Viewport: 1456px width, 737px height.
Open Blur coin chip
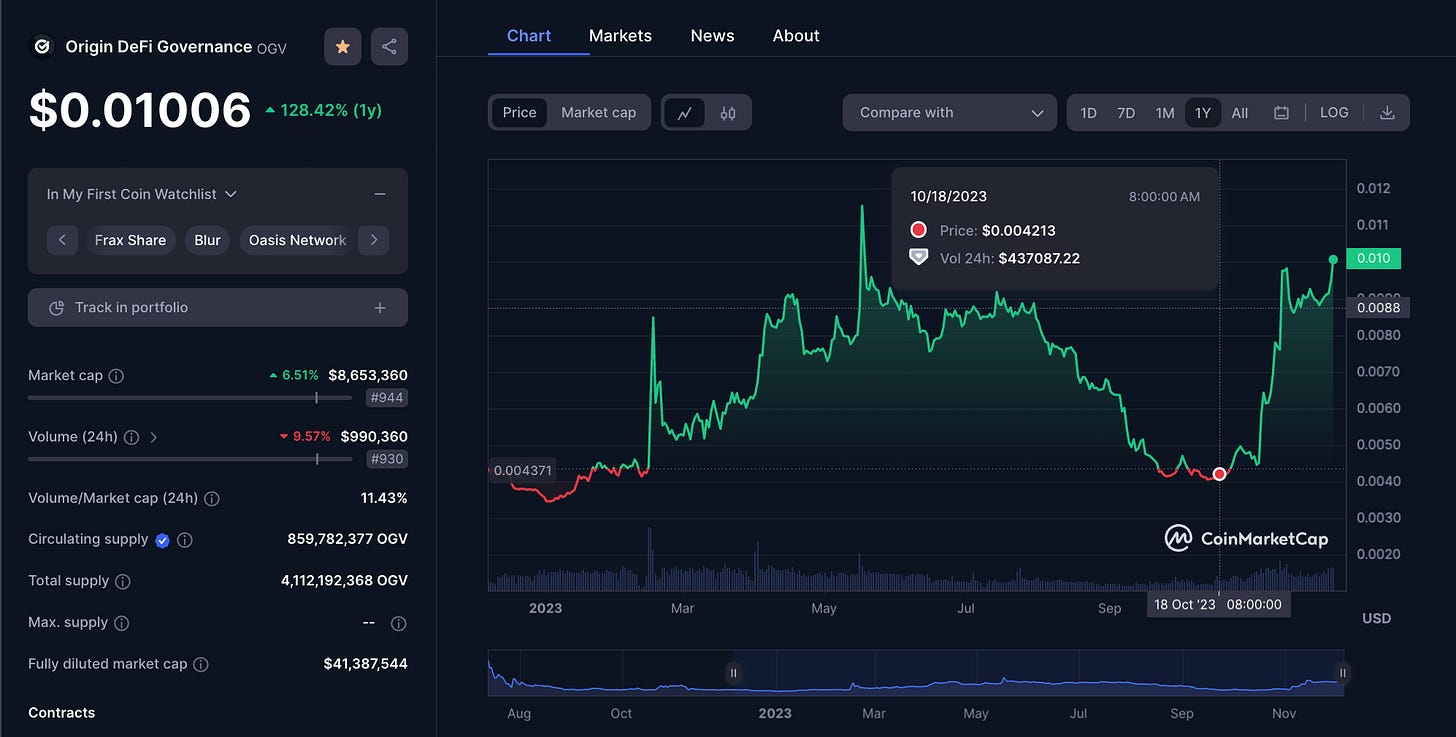207,240
